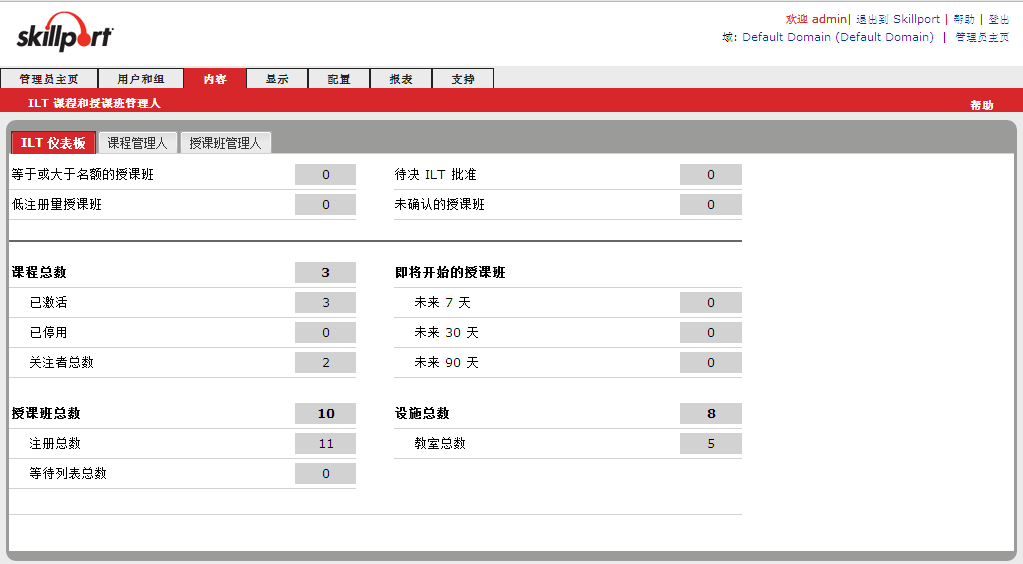The image size is (1023, 564).
Task: Click the 教室总数 count of 5
Action: click(x=710, y=443)
